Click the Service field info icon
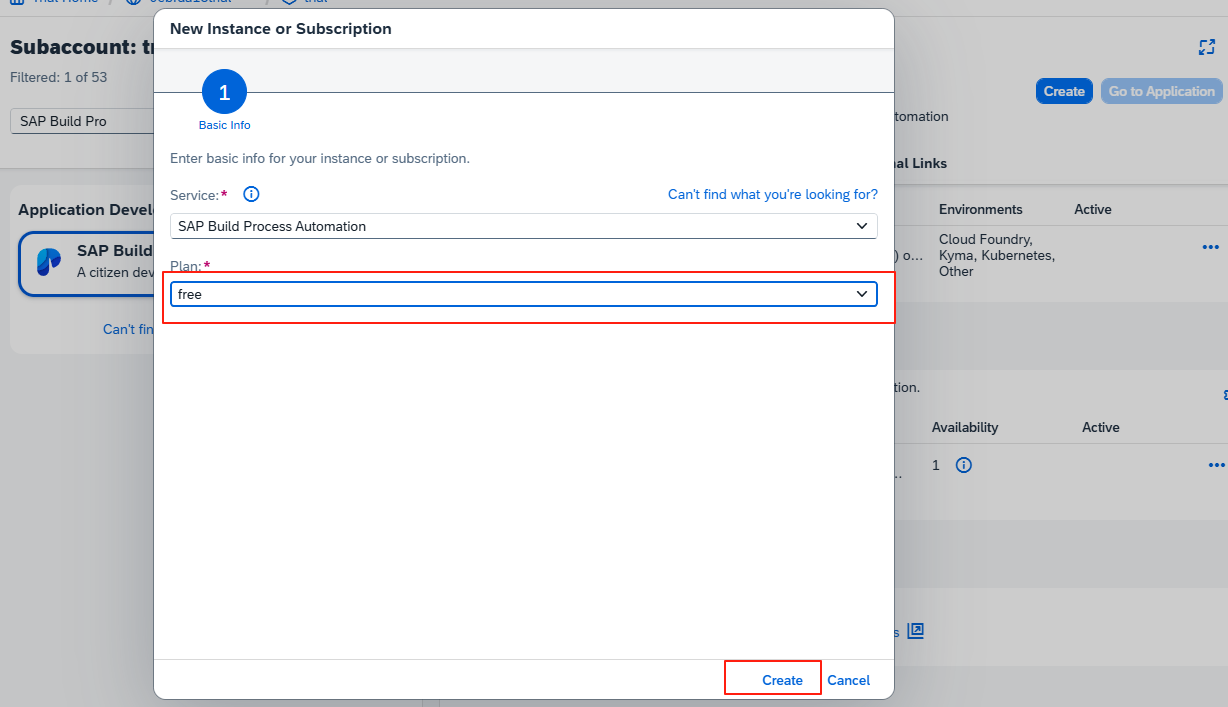The height and width of the screenshot is (707, 1228). point(252,194)
